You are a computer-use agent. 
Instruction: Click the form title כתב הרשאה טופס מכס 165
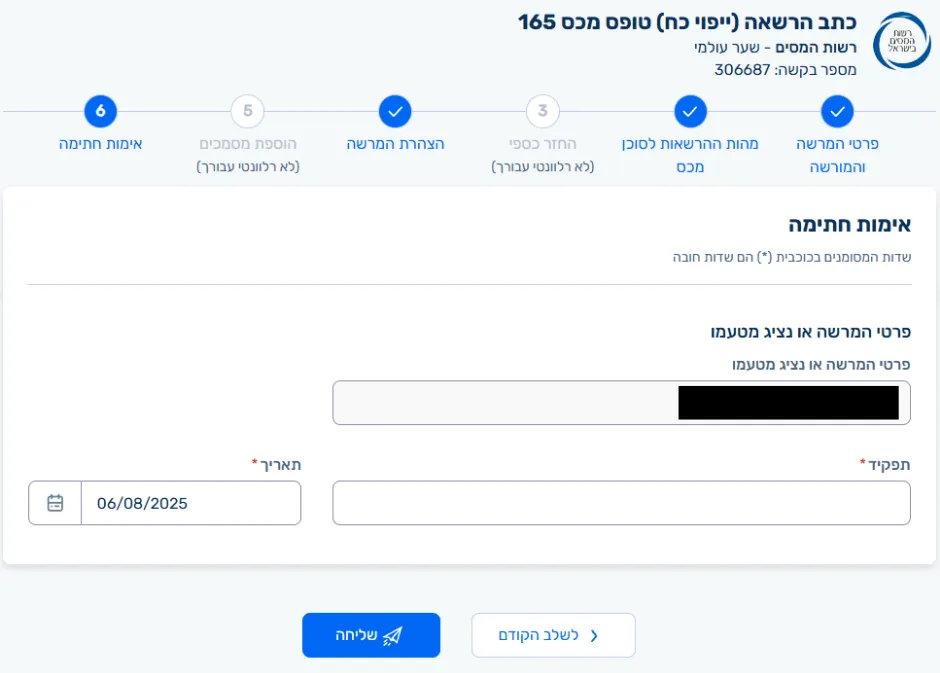coord(688,22)
